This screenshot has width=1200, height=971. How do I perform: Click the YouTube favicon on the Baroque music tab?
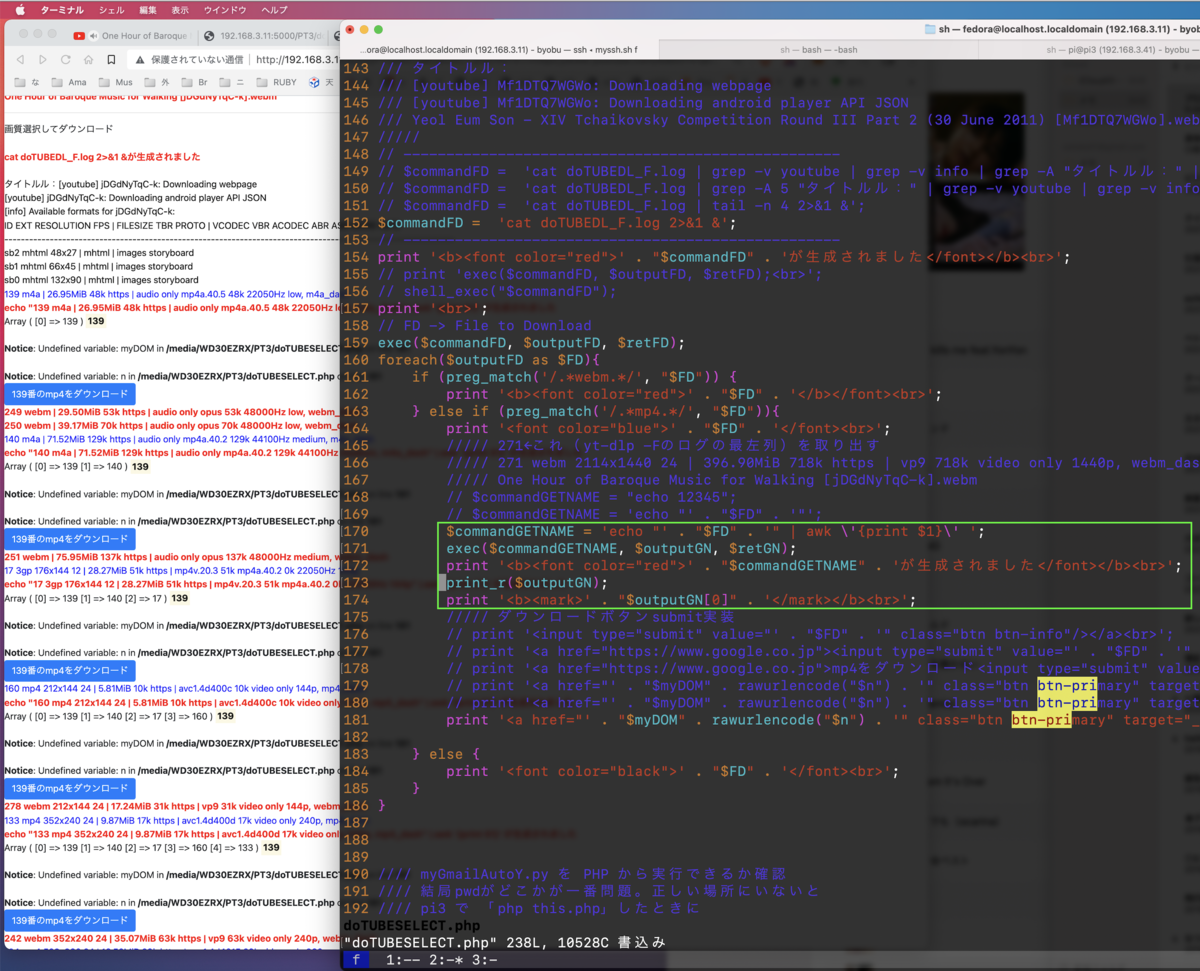click(x=78, y=34)
